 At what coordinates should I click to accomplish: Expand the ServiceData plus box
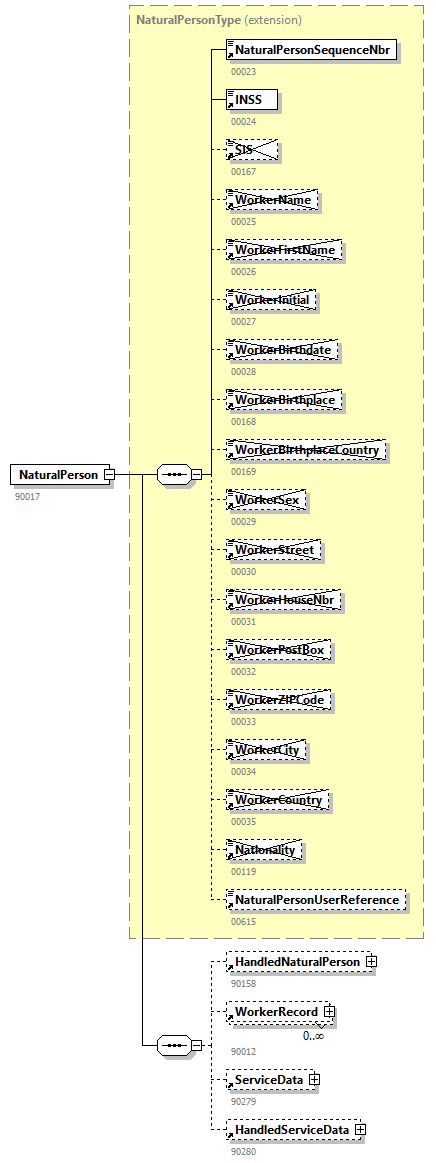click(x=314, y=1080)
